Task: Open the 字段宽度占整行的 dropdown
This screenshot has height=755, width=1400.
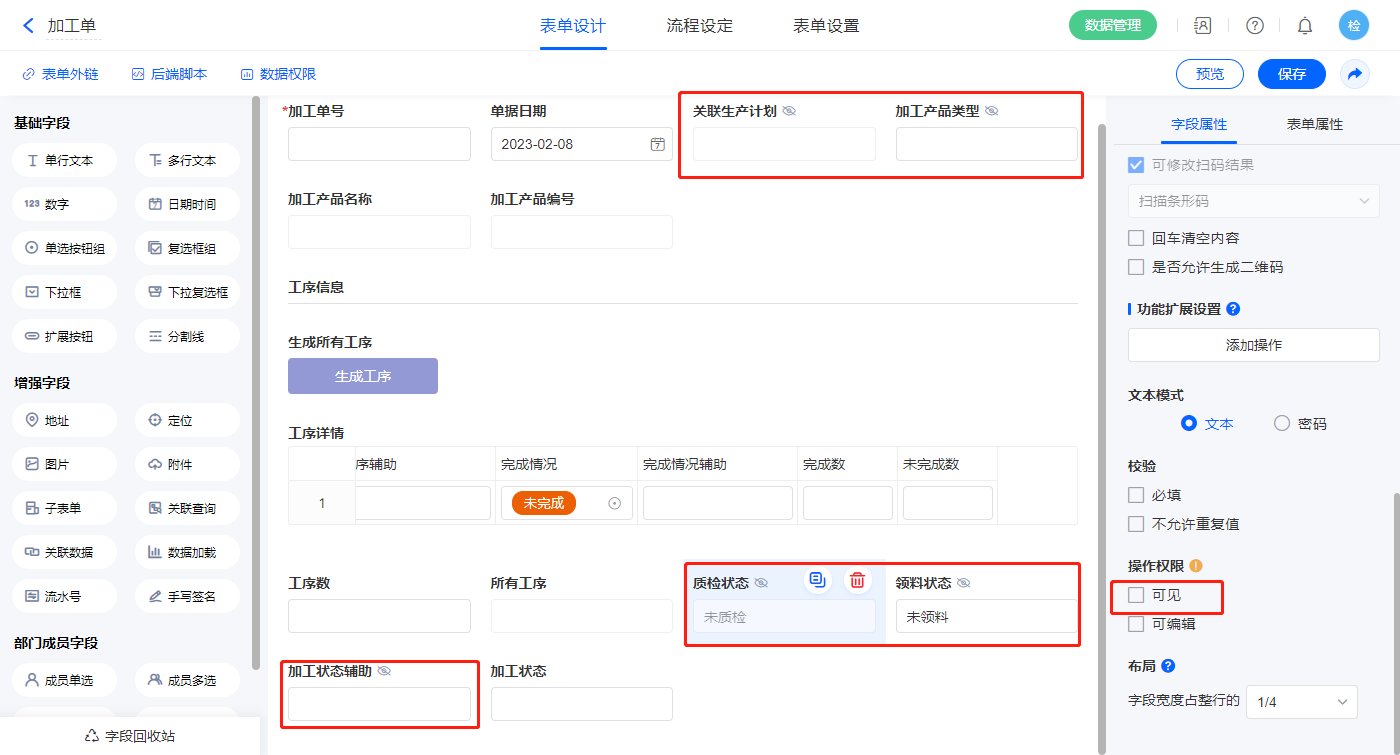Action: [x=1301, y=702]
